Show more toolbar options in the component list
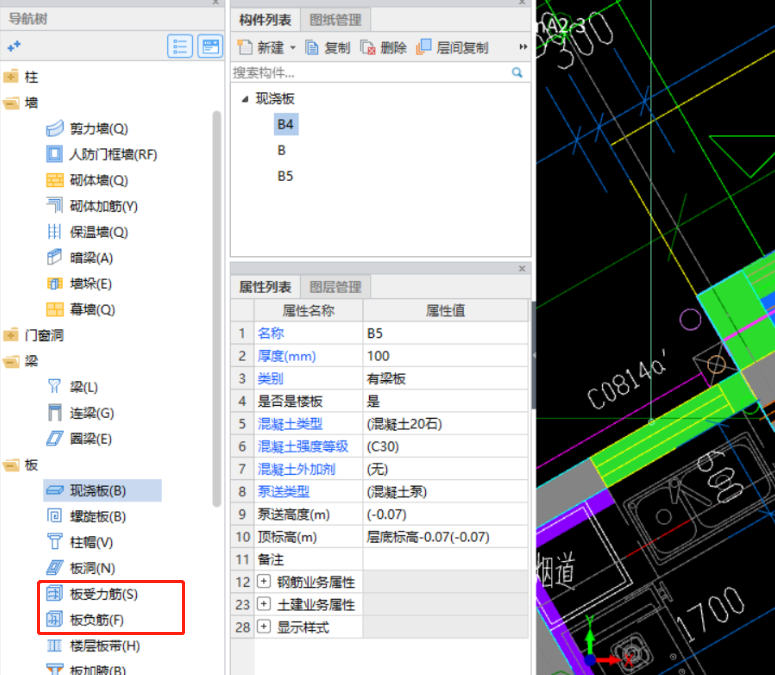This screenshot has width=775, height=675. click(x=523, y=47)
